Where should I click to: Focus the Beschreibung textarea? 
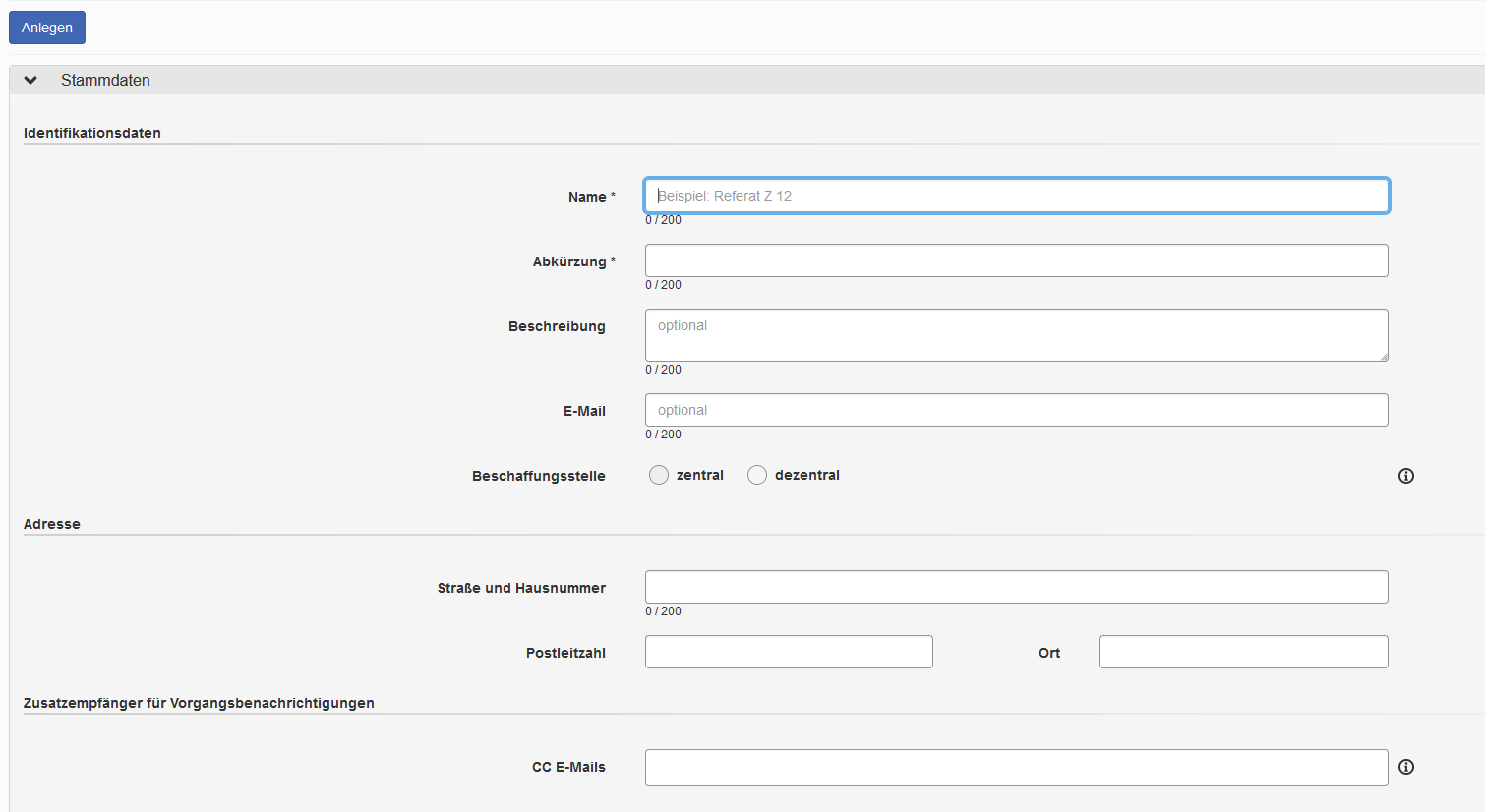point(1016,335)
